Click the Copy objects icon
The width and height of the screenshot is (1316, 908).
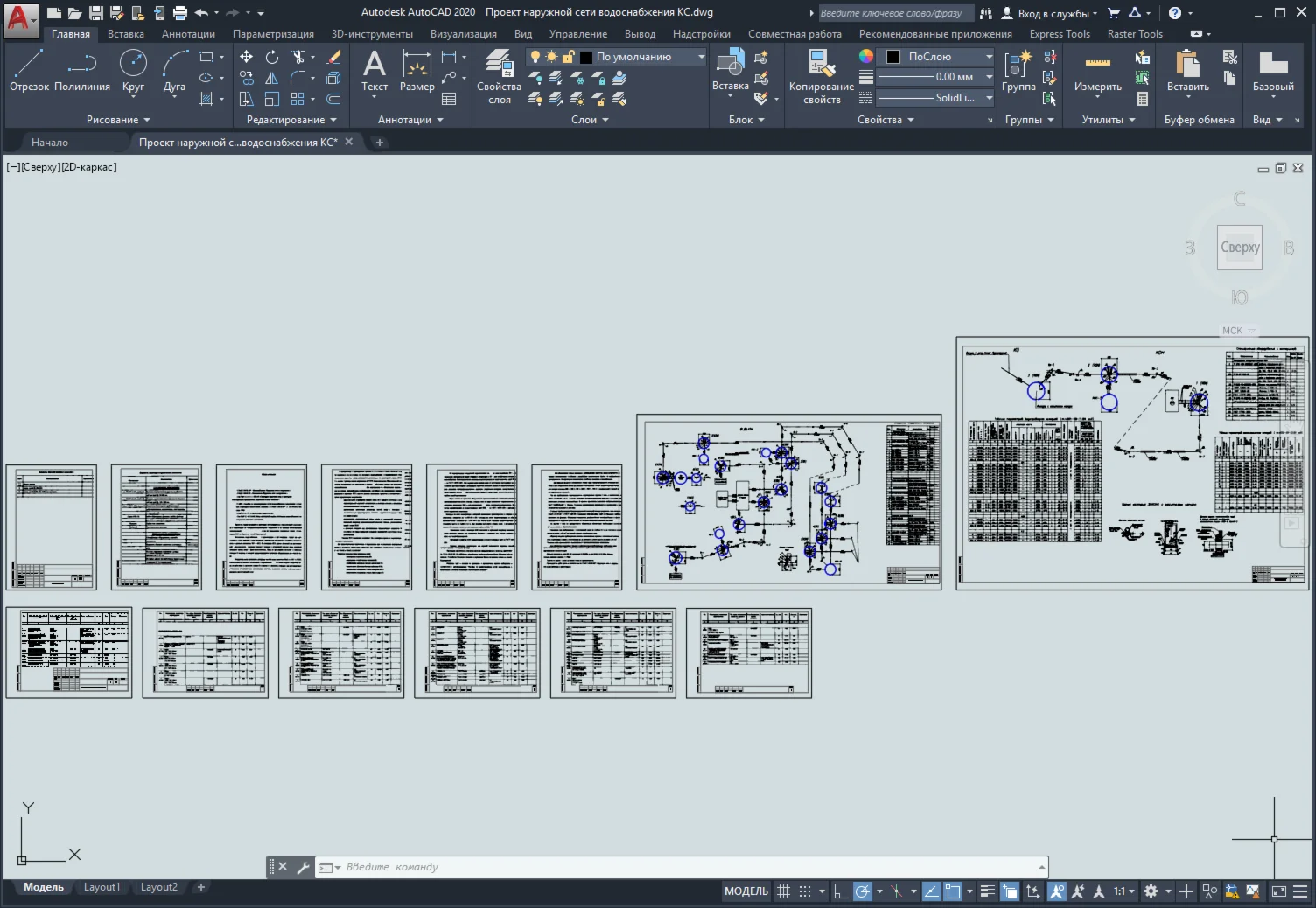(247, 78)
